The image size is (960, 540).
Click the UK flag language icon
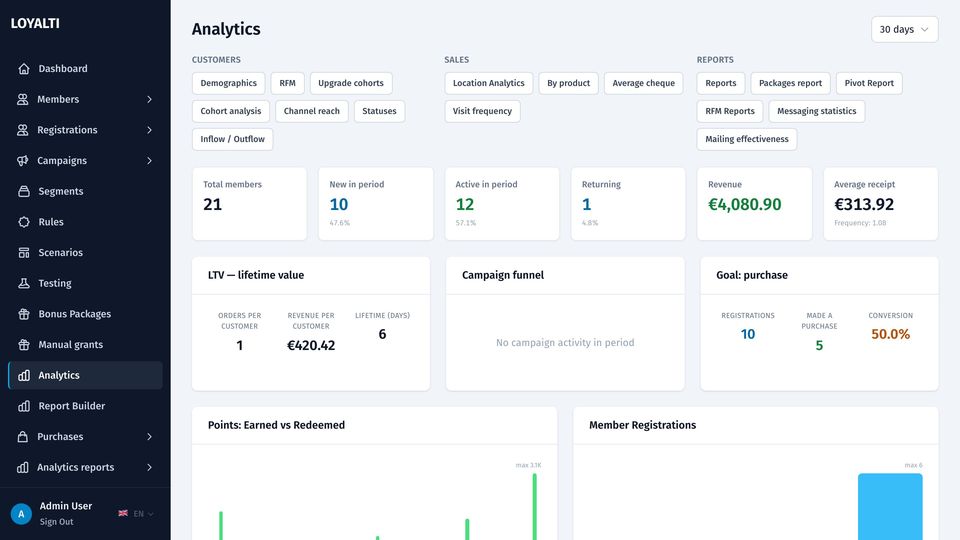click(123, 513)
